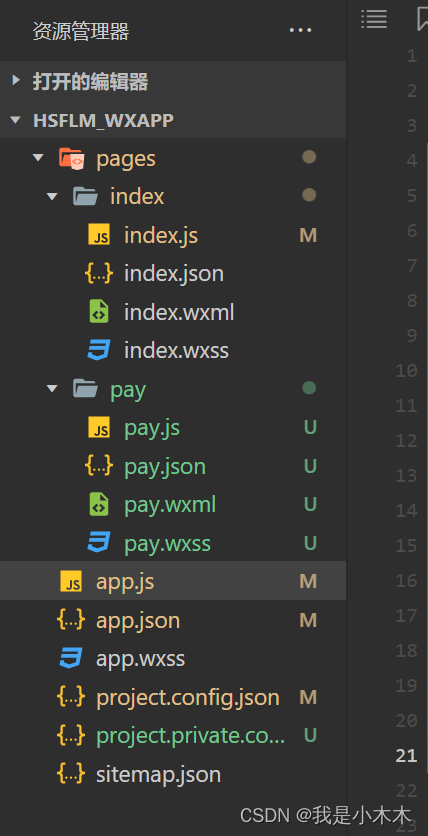
Task: Click the green wxml icon of index.wxml
Action: [x=99, y=312]
